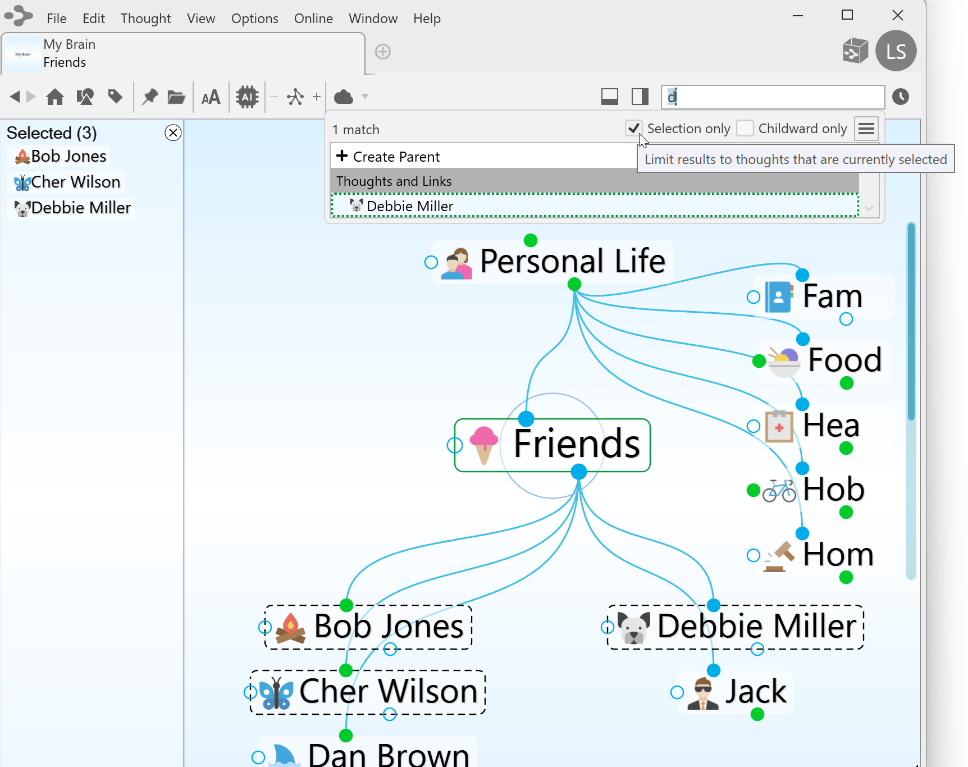Click the Home thought icon in toolbar
968x767 pixels.
[x=55, y=97]
